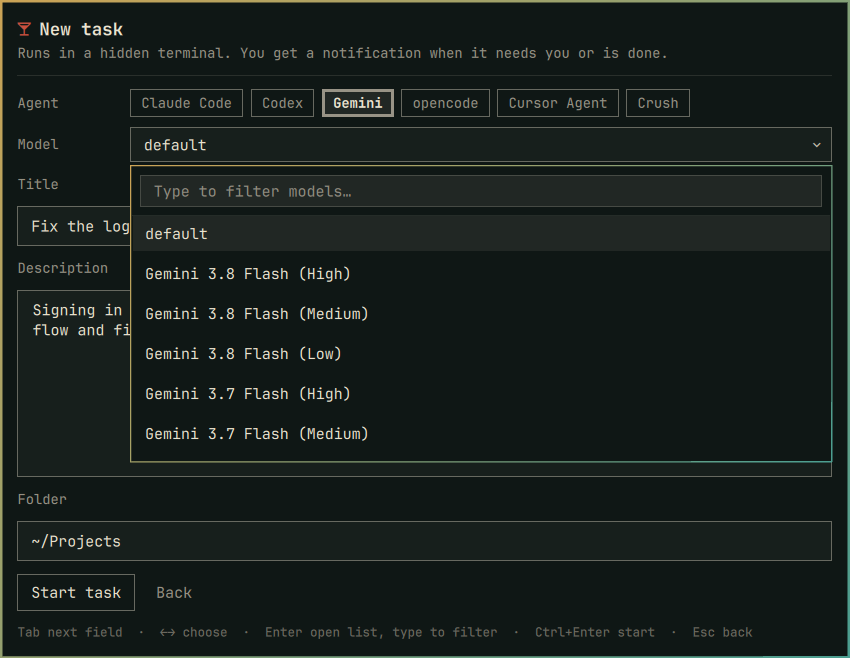Choose Gemini 3.7 Flash (Medium) model
This screenshot has width=850, height=658.
(480, 434)
